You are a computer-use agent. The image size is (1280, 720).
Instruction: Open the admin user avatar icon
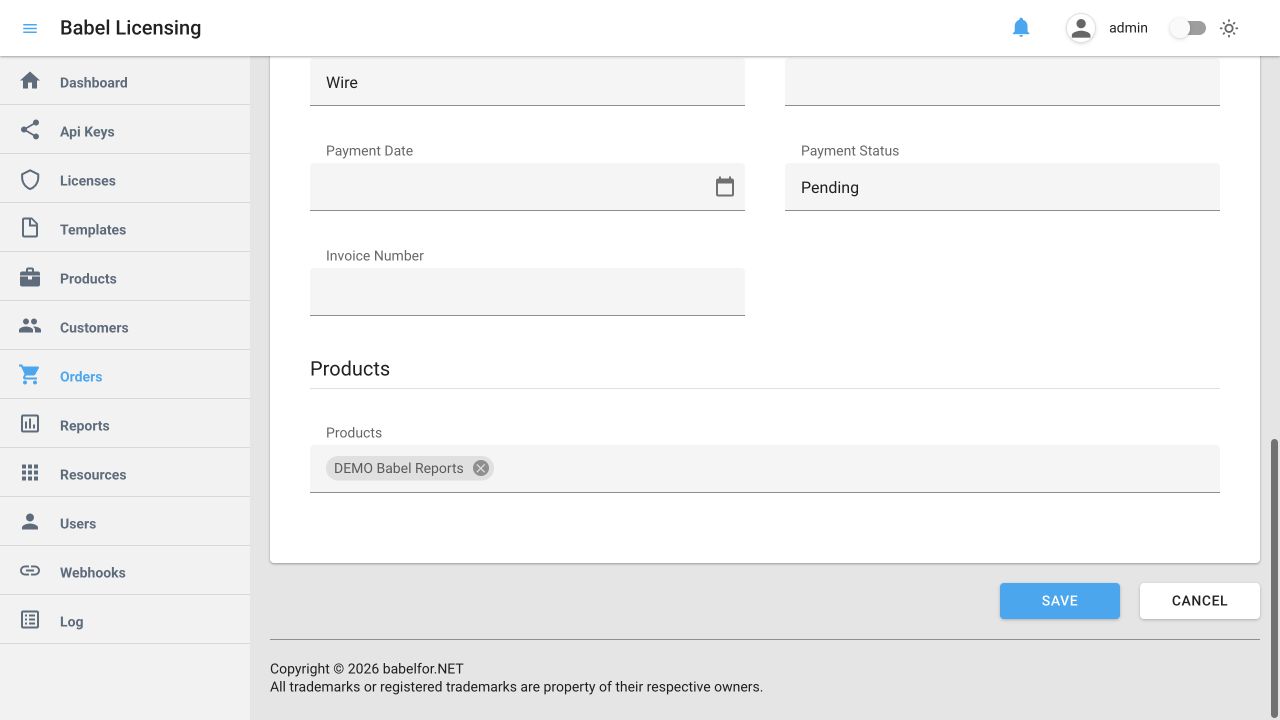(1081, 28)
